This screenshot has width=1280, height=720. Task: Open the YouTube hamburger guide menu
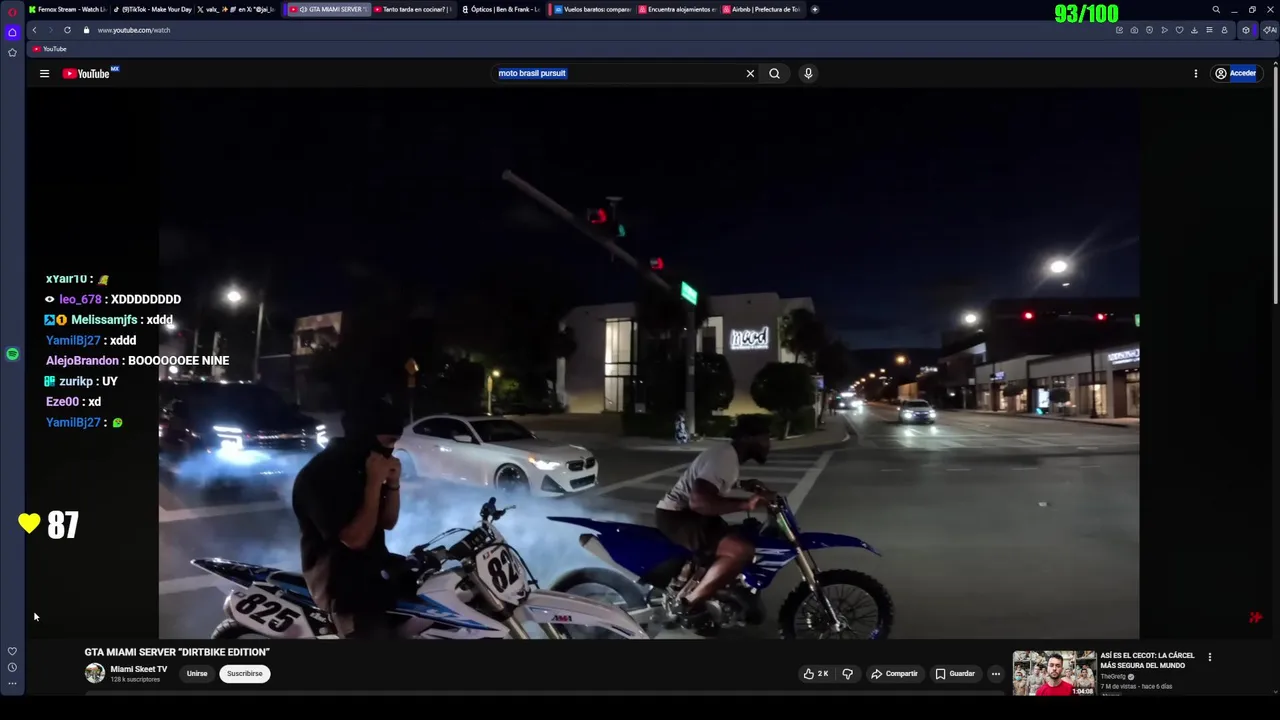click(x=44, y=73)
